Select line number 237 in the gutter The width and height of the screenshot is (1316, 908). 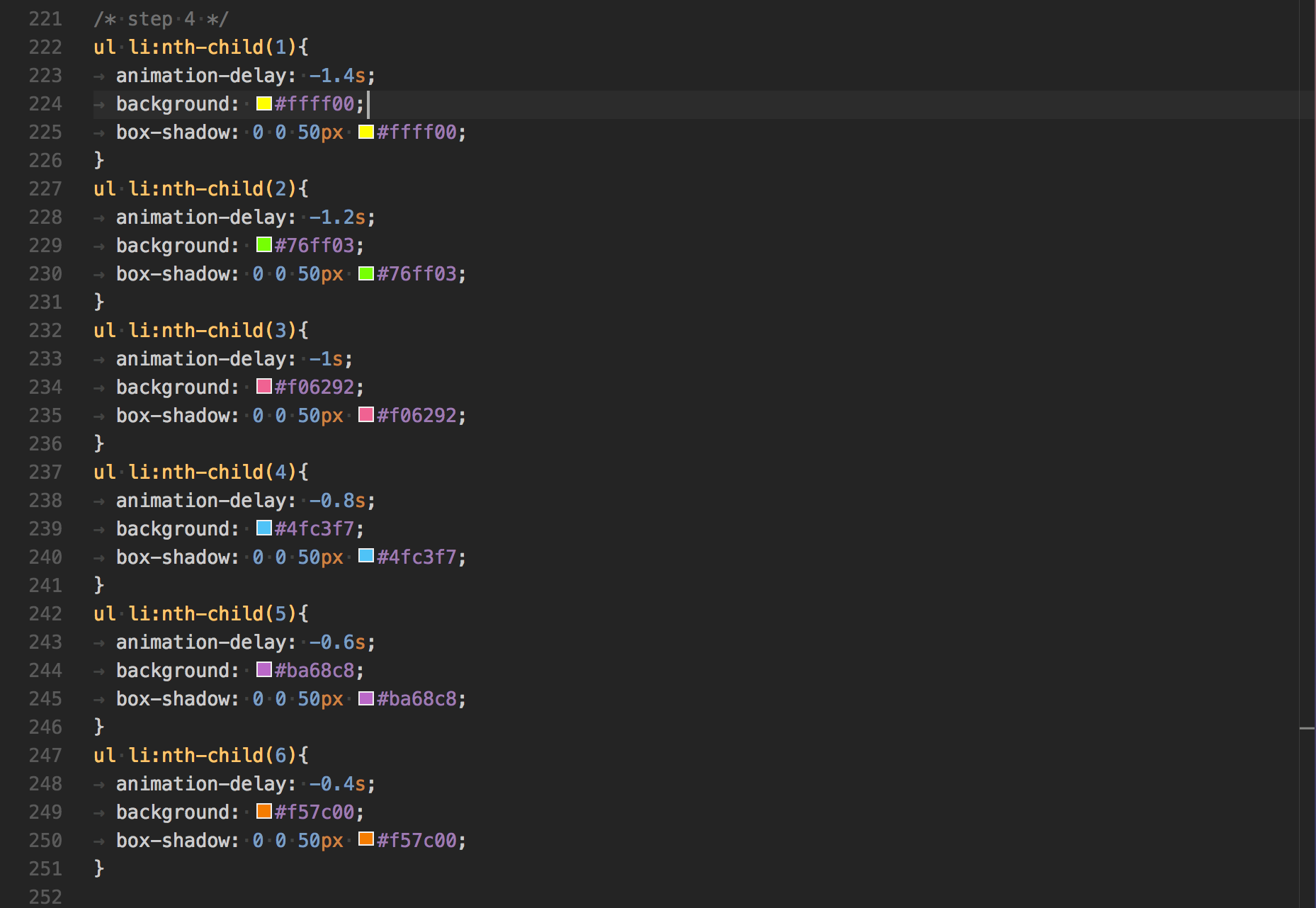click(x=45, y=472)
